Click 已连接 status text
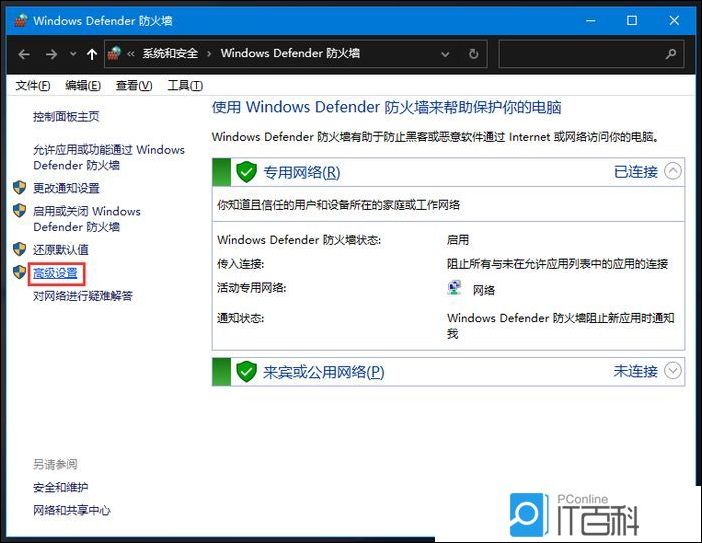Viewport: 702px width, 543px height. tap(636, 172)
